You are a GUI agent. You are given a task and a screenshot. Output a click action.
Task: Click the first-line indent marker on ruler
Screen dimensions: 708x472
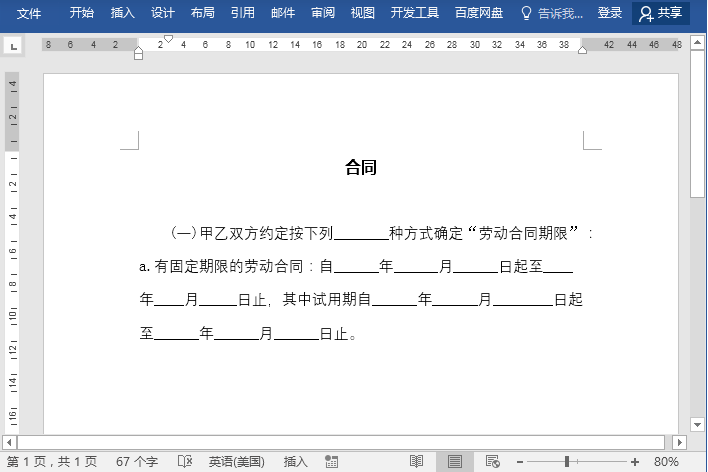pos(168,39)
